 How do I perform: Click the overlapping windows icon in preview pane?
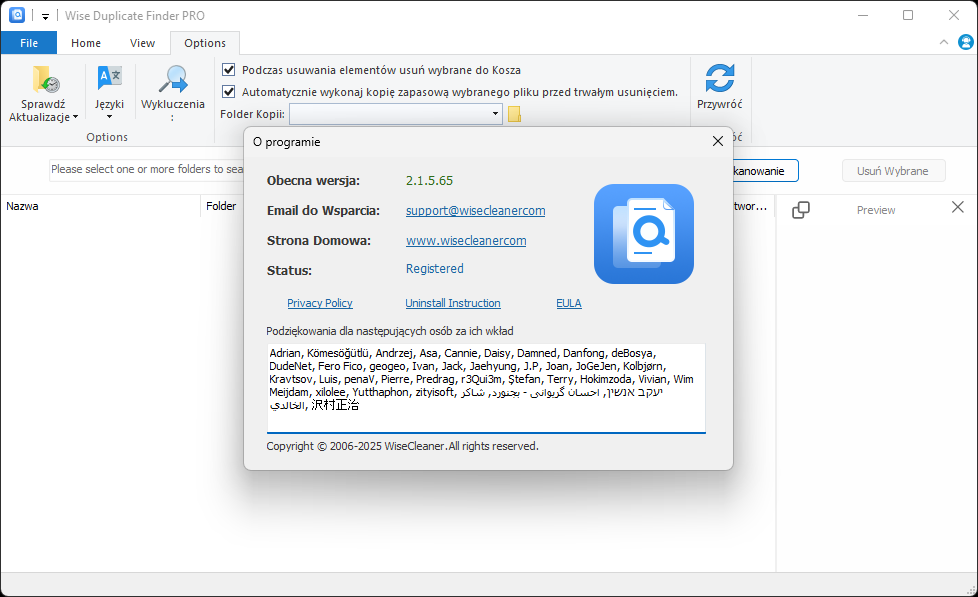tap(801, 210)
